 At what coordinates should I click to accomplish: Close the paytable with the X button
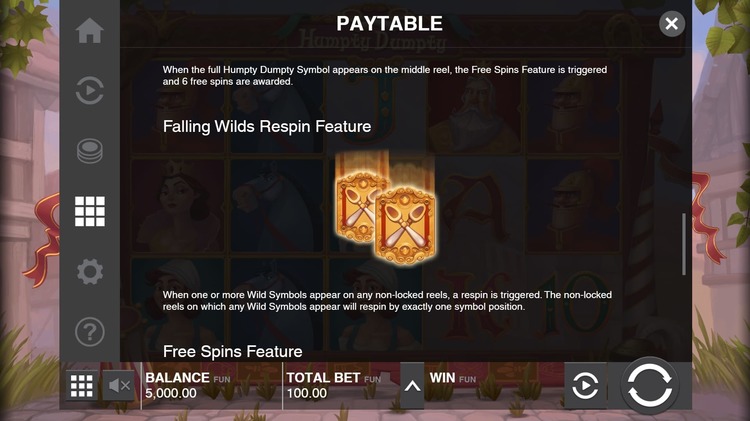pyautogui.click(x=672, y=23)
